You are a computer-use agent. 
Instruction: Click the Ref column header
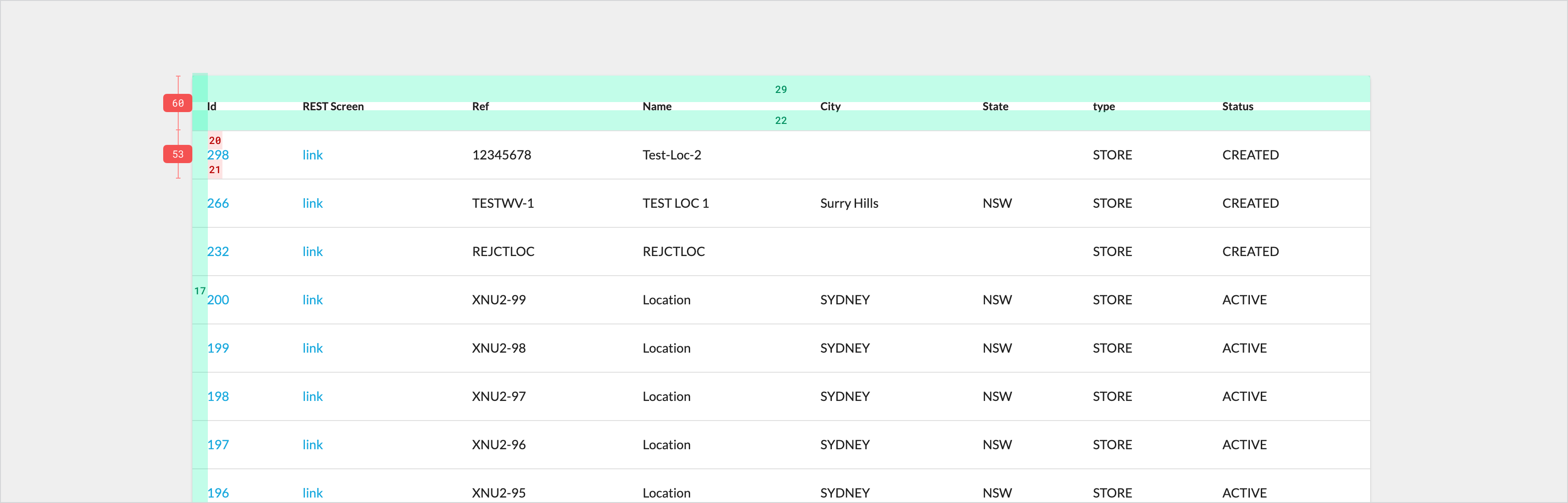pyautogui.click(x=480, y=107)
